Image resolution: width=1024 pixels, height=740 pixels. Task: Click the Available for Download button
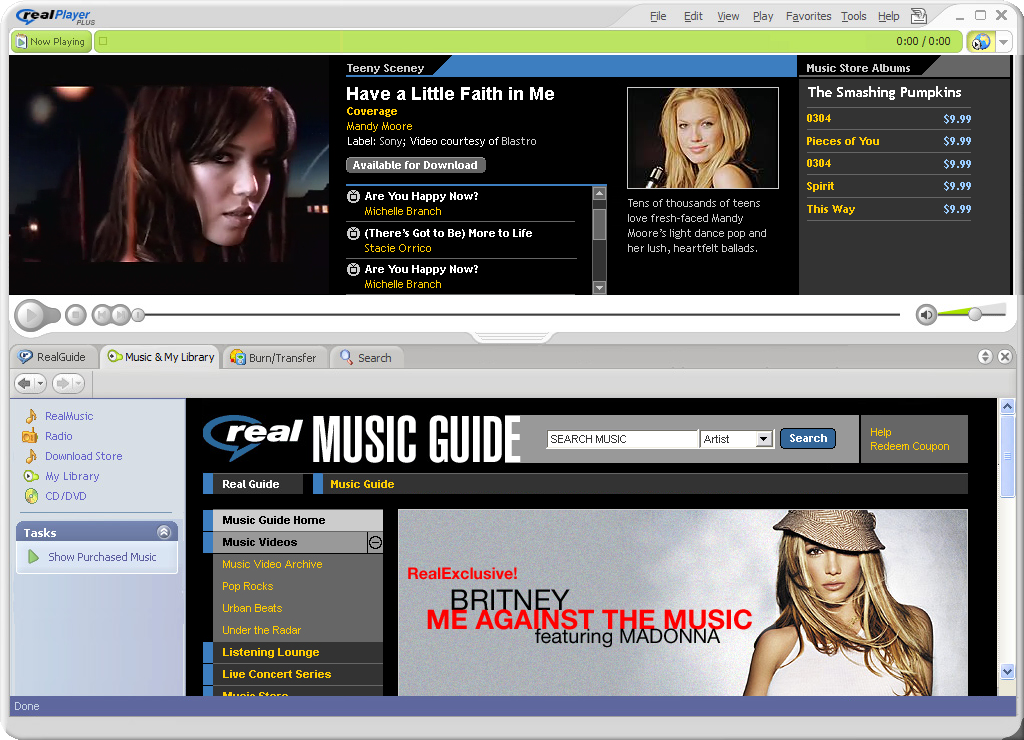point(415,165)
